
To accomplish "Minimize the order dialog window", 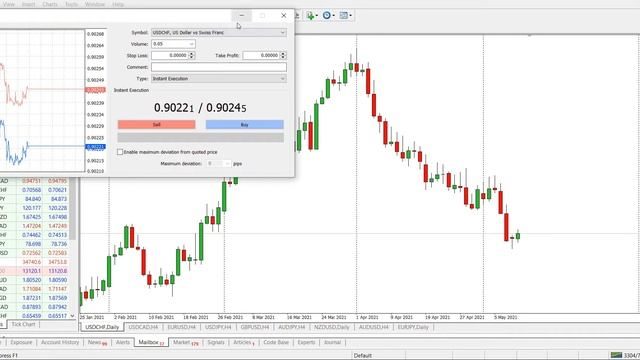I will 242,16.
